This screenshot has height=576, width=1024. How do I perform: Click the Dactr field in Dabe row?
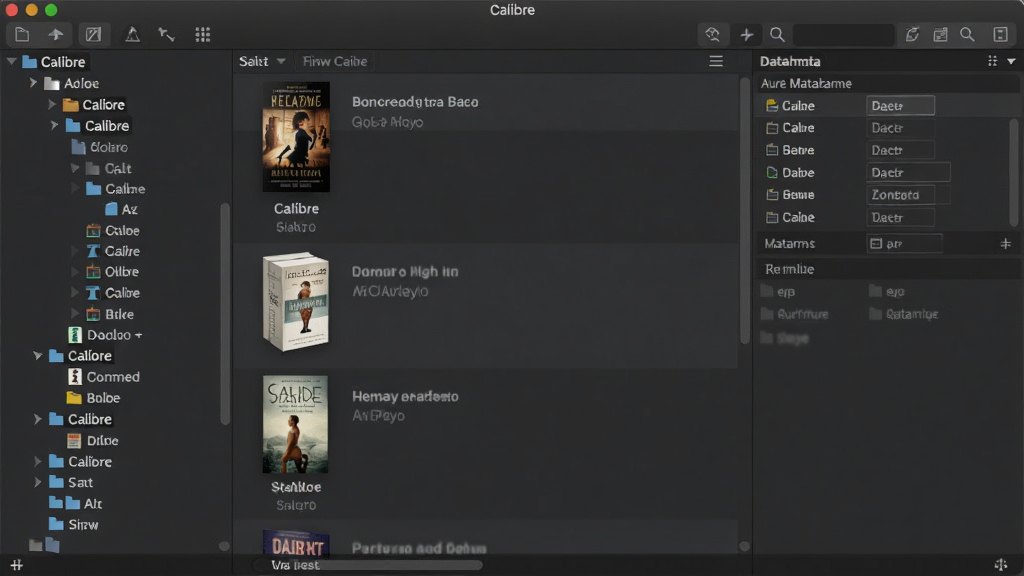pyautogui.click(x=908, y=172)
